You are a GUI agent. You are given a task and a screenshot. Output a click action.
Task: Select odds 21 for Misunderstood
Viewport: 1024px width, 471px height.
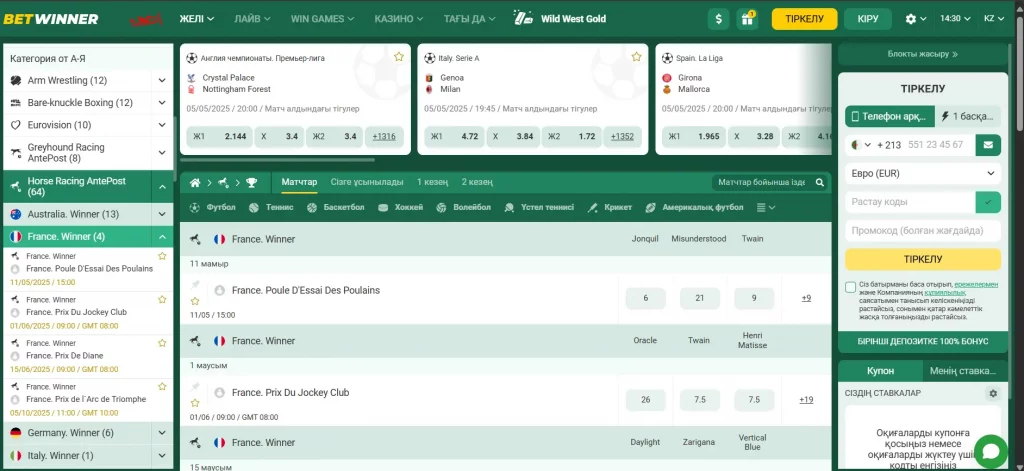click(699, 298)
